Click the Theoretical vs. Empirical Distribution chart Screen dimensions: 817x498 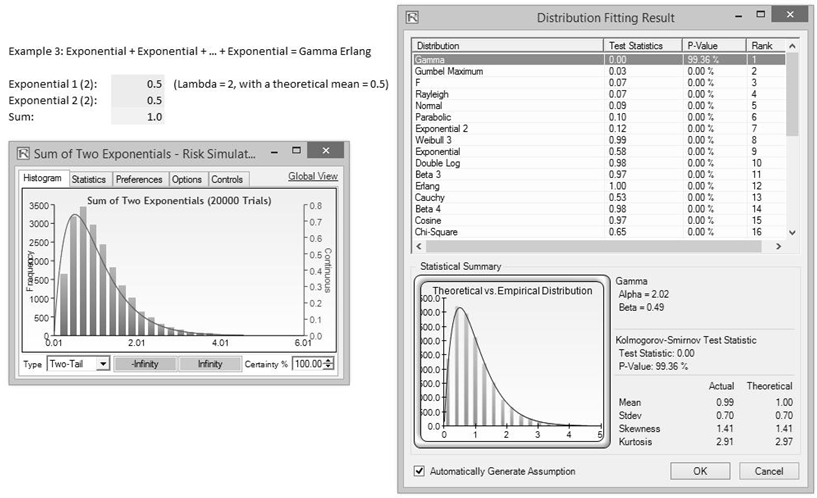pos(512,362)
